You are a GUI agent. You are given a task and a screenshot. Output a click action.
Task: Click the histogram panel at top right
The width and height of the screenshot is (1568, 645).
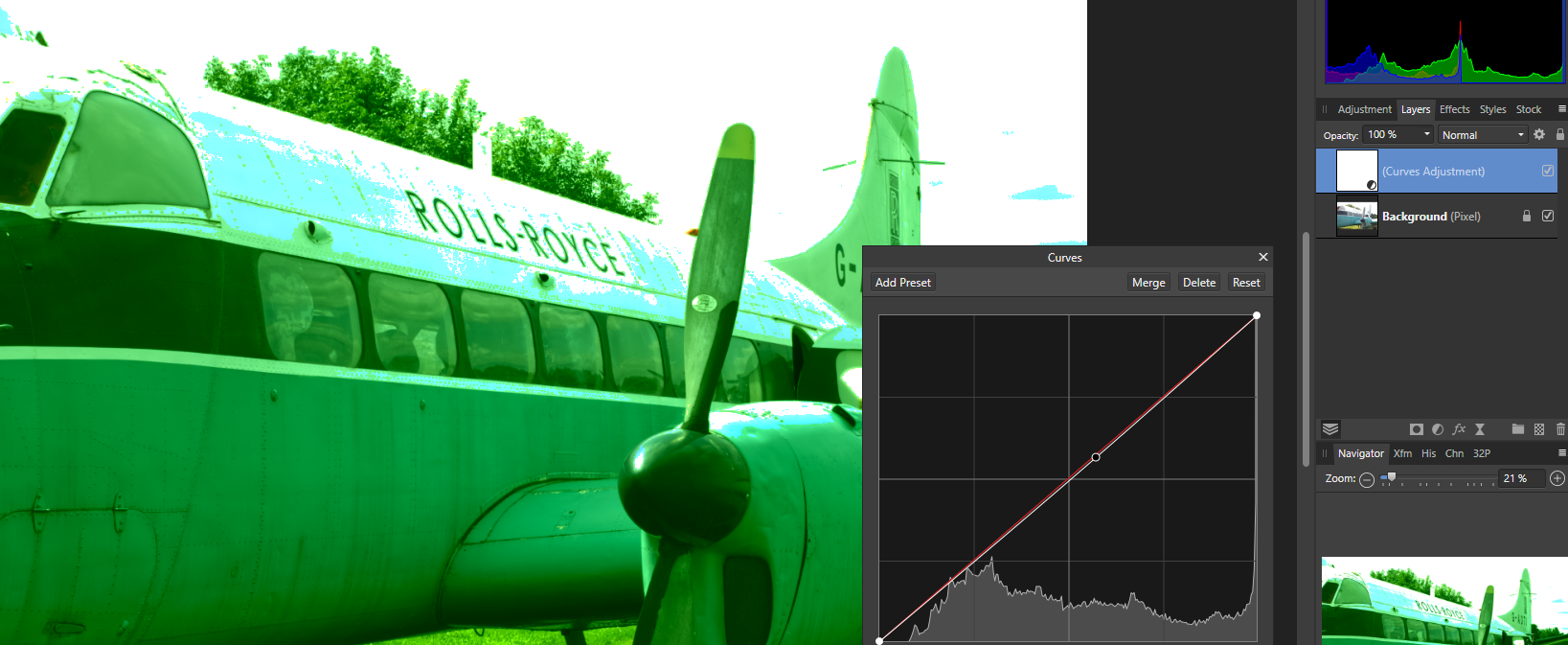(1443, 41)
